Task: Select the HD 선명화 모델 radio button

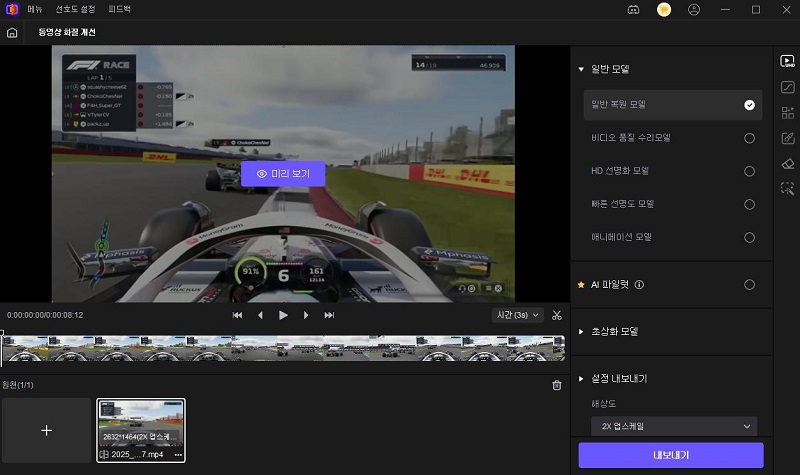Action: [x=749, y=171]
